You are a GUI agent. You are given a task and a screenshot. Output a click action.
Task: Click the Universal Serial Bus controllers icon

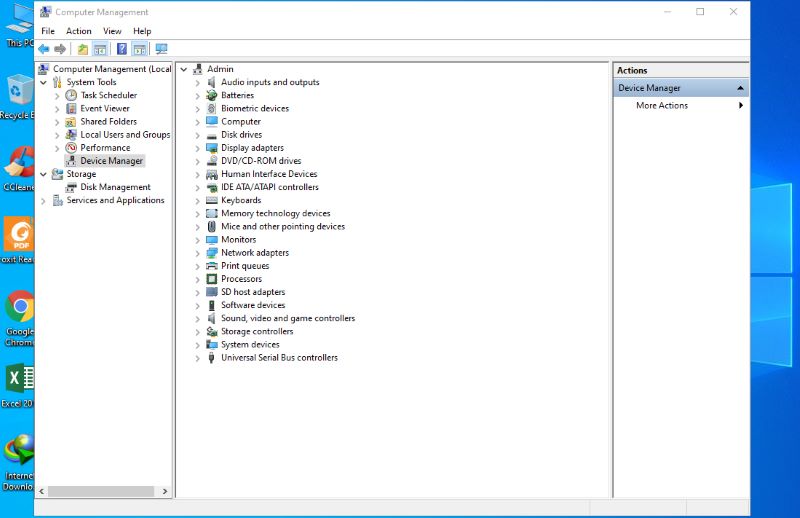(212, 358)
